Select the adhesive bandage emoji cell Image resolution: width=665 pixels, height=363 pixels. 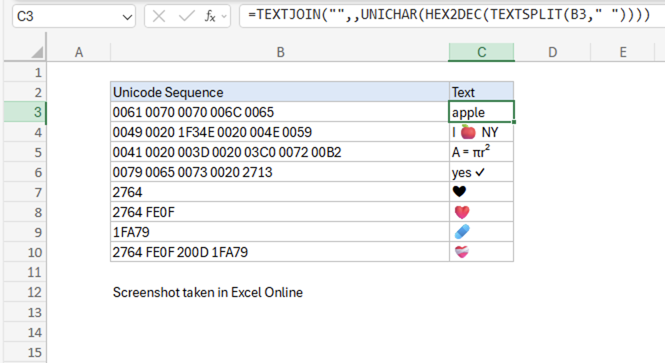[x=481, y=232]
